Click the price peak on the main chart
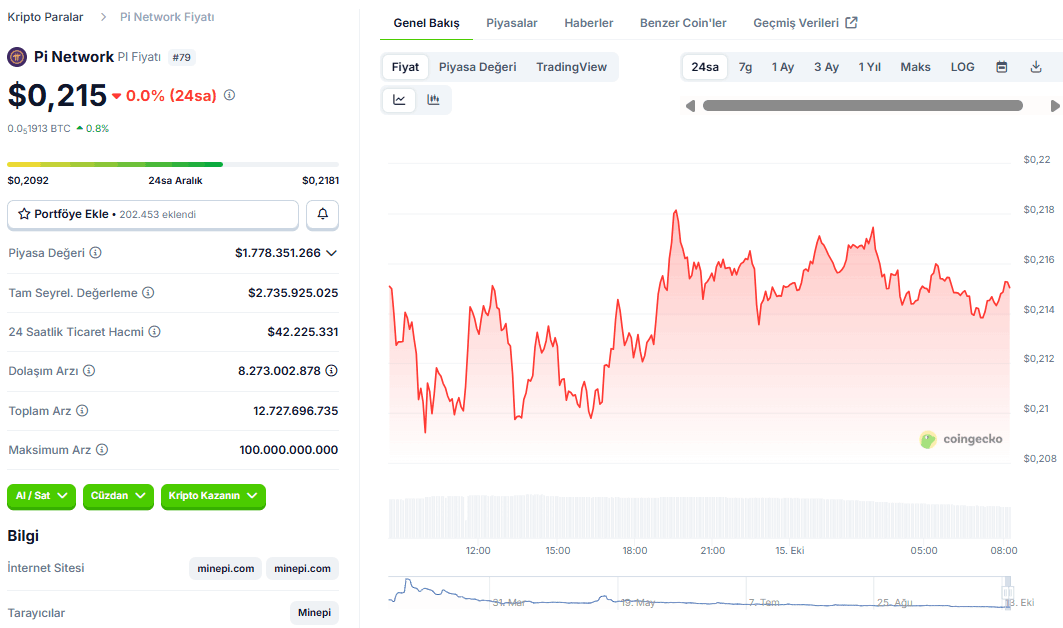 click(x=675, y=212)
